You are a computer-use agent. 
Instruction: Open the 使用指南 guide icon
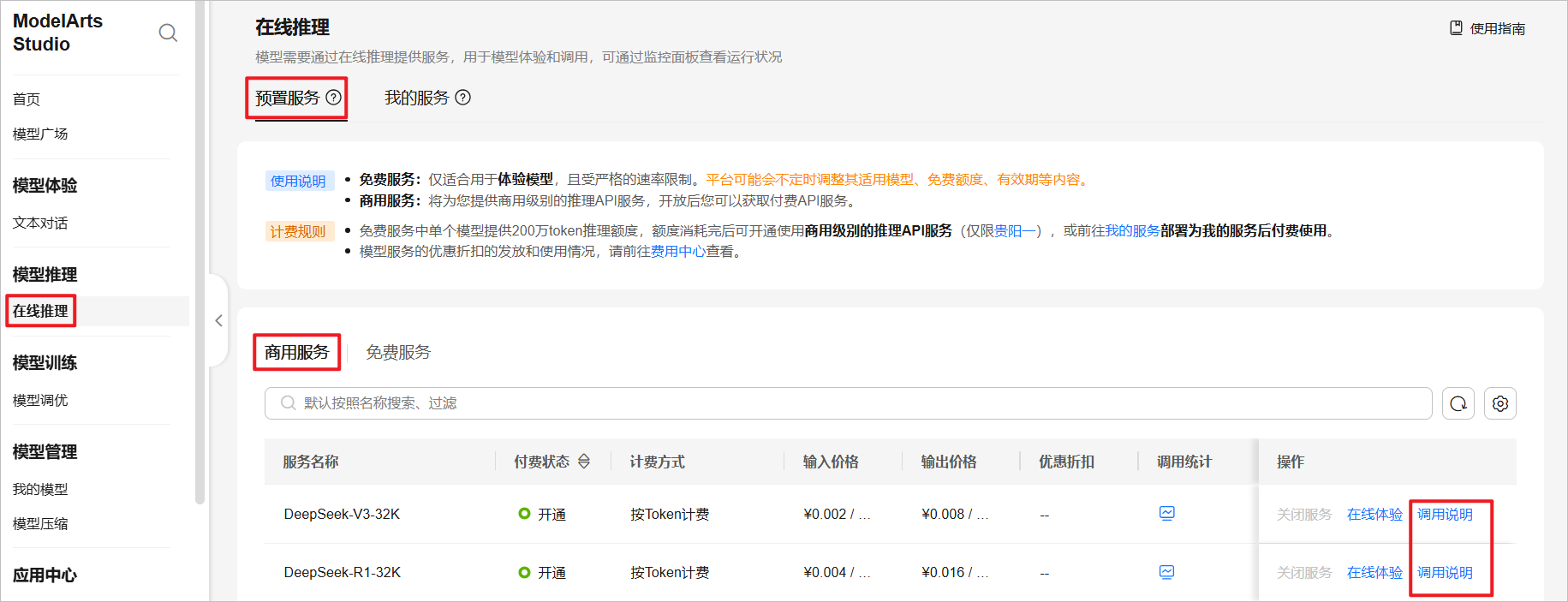(1456, 28)
